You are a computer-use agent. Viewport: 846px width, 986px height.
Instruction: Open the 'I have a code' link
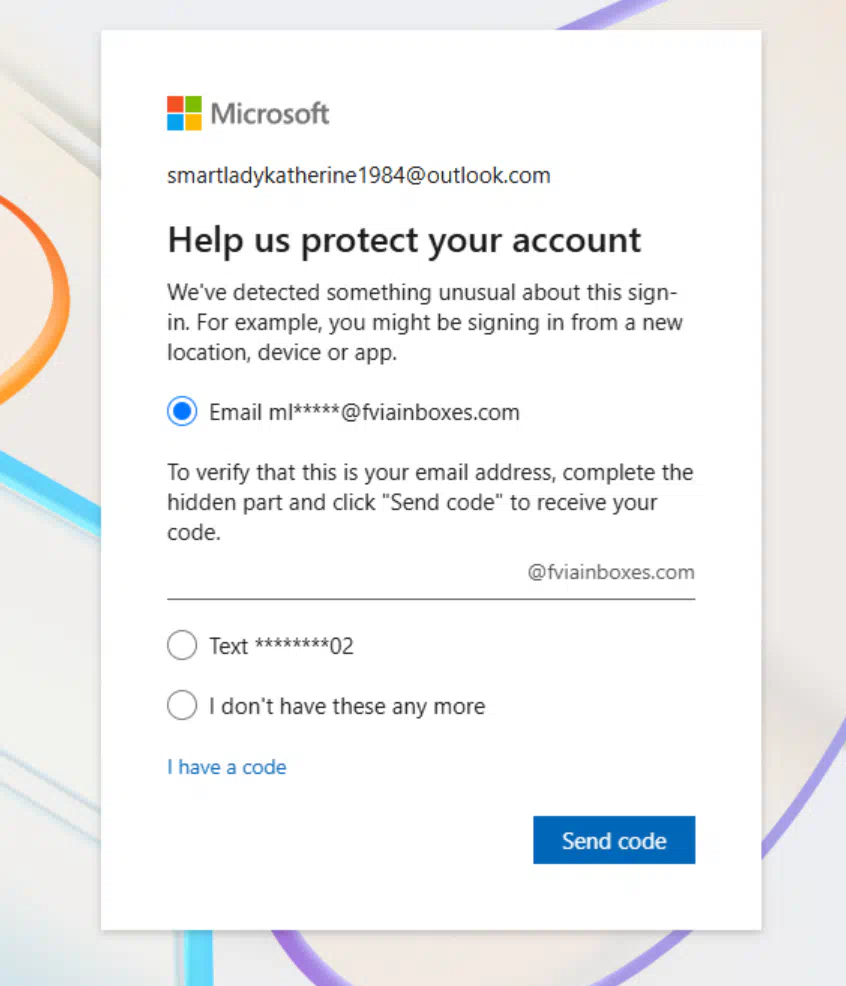[x=226, y=767]
